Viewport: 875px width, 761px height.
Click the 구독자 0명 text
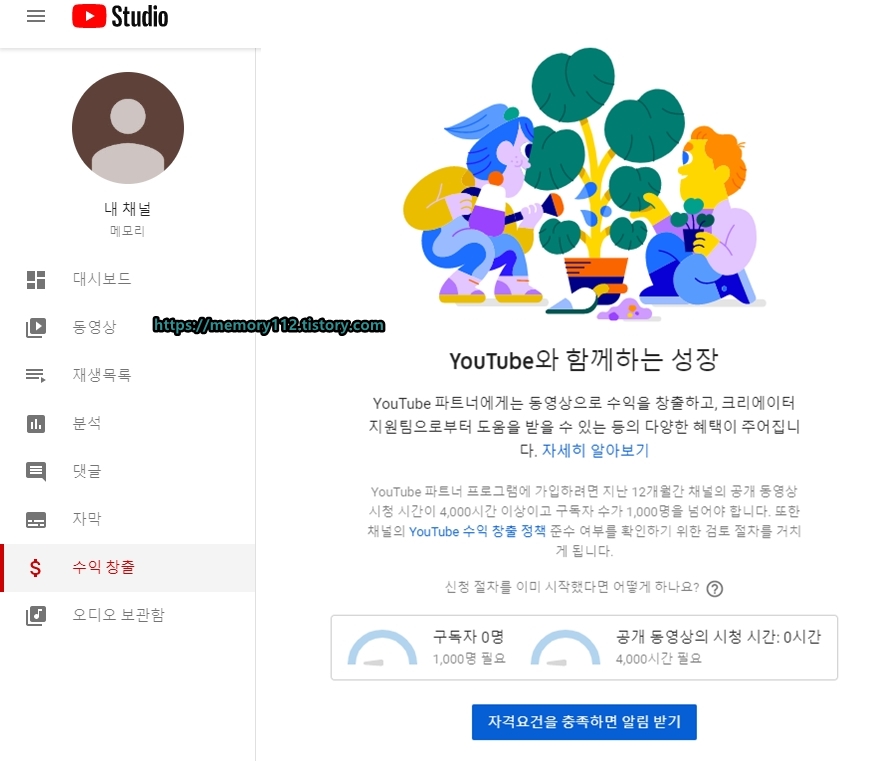[x=468, y=637]
